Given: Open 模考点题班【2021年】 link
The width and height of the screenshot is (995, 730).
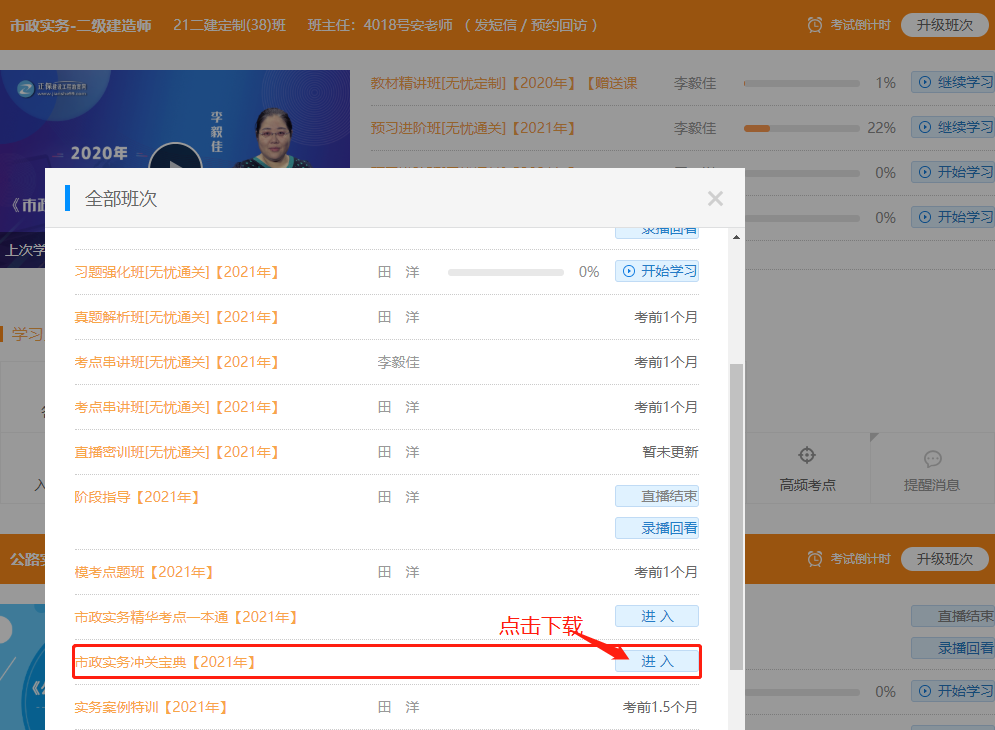Looking at the screenshot, I should [144, 572].
